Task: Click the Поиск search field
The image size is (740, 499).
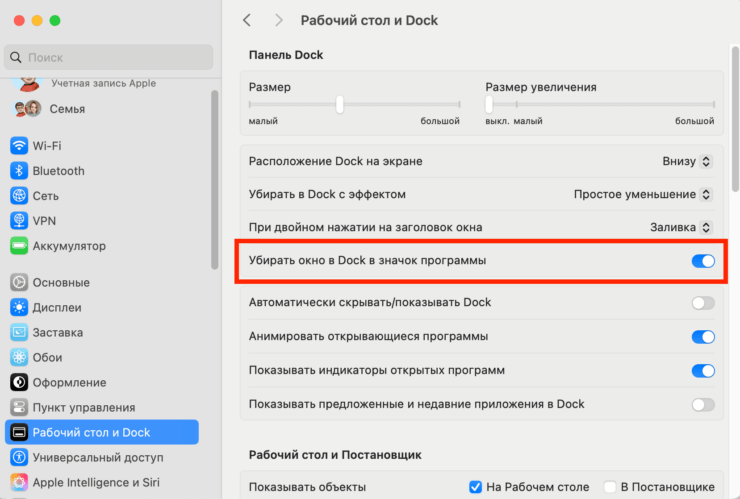Action: [110, 58]
